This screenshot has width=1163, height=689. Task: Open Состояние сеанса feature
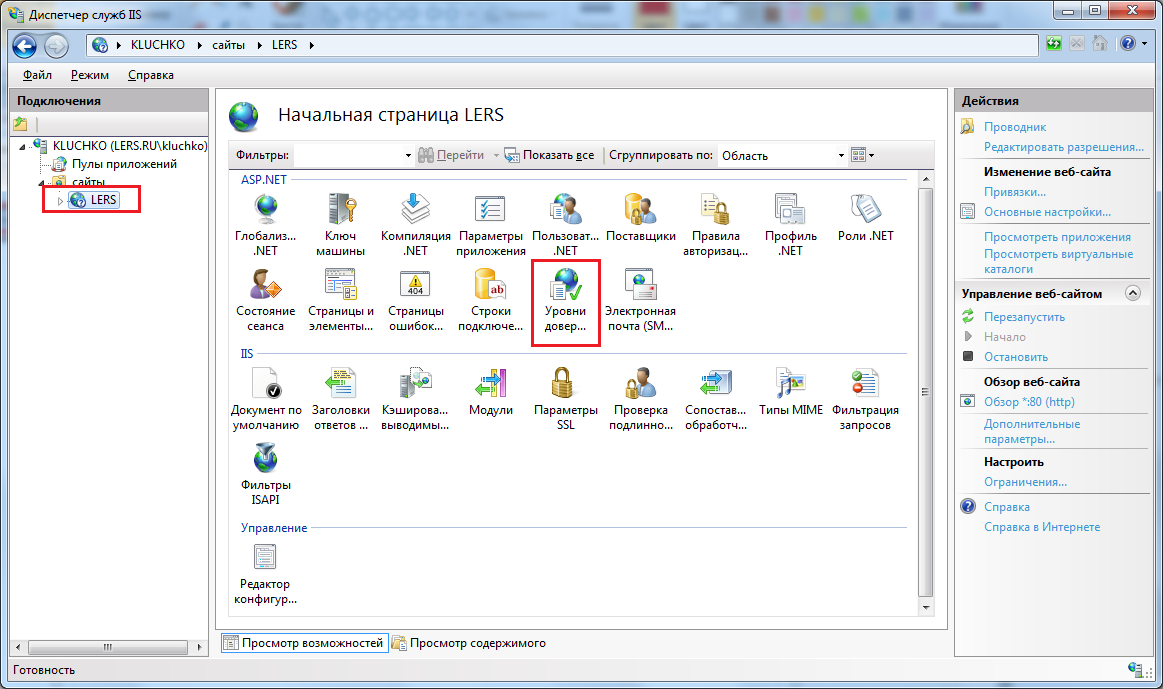(x=266, y=300)
